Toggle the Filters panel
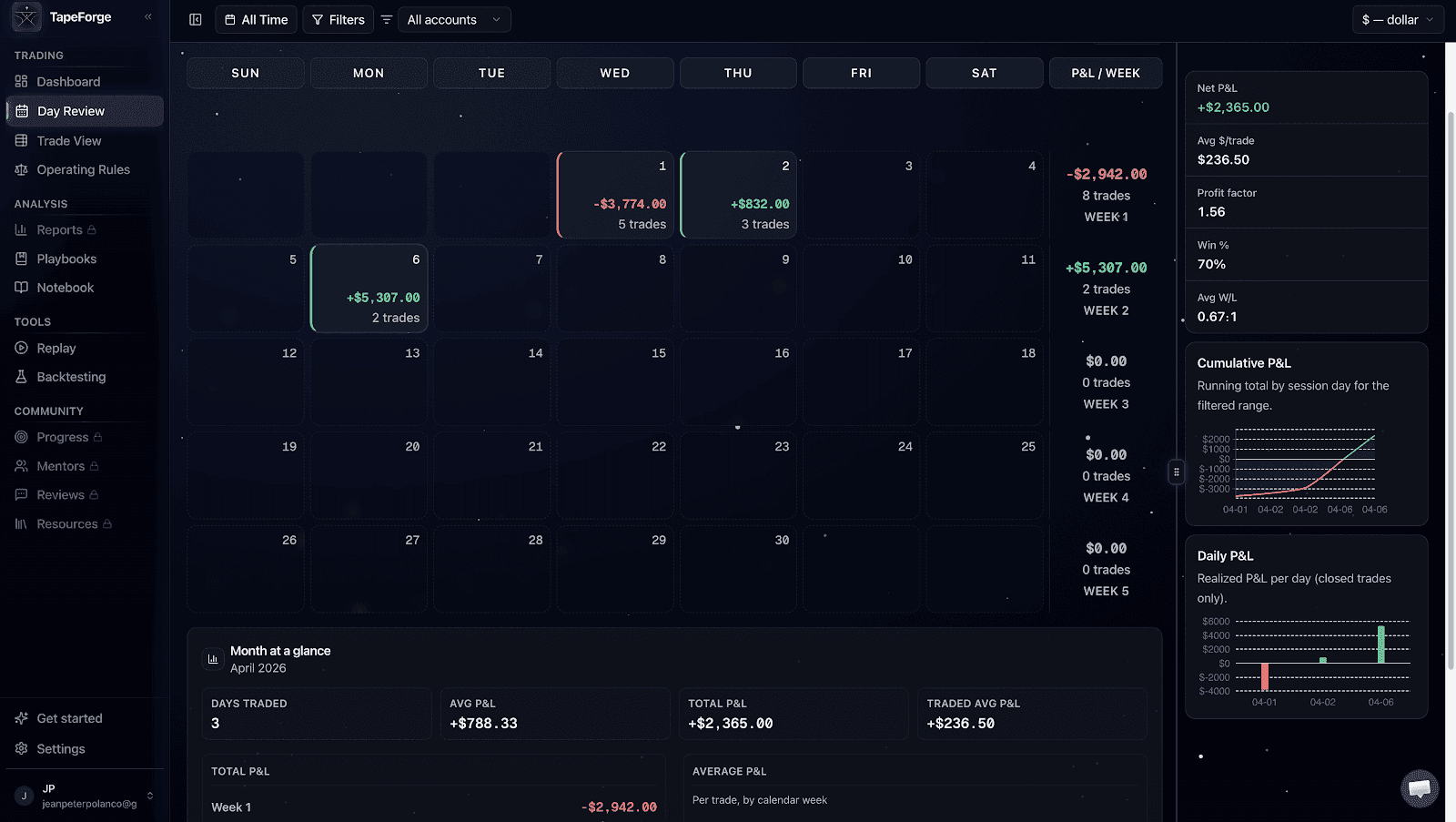 pyautogui.click(x=338, y=19)
